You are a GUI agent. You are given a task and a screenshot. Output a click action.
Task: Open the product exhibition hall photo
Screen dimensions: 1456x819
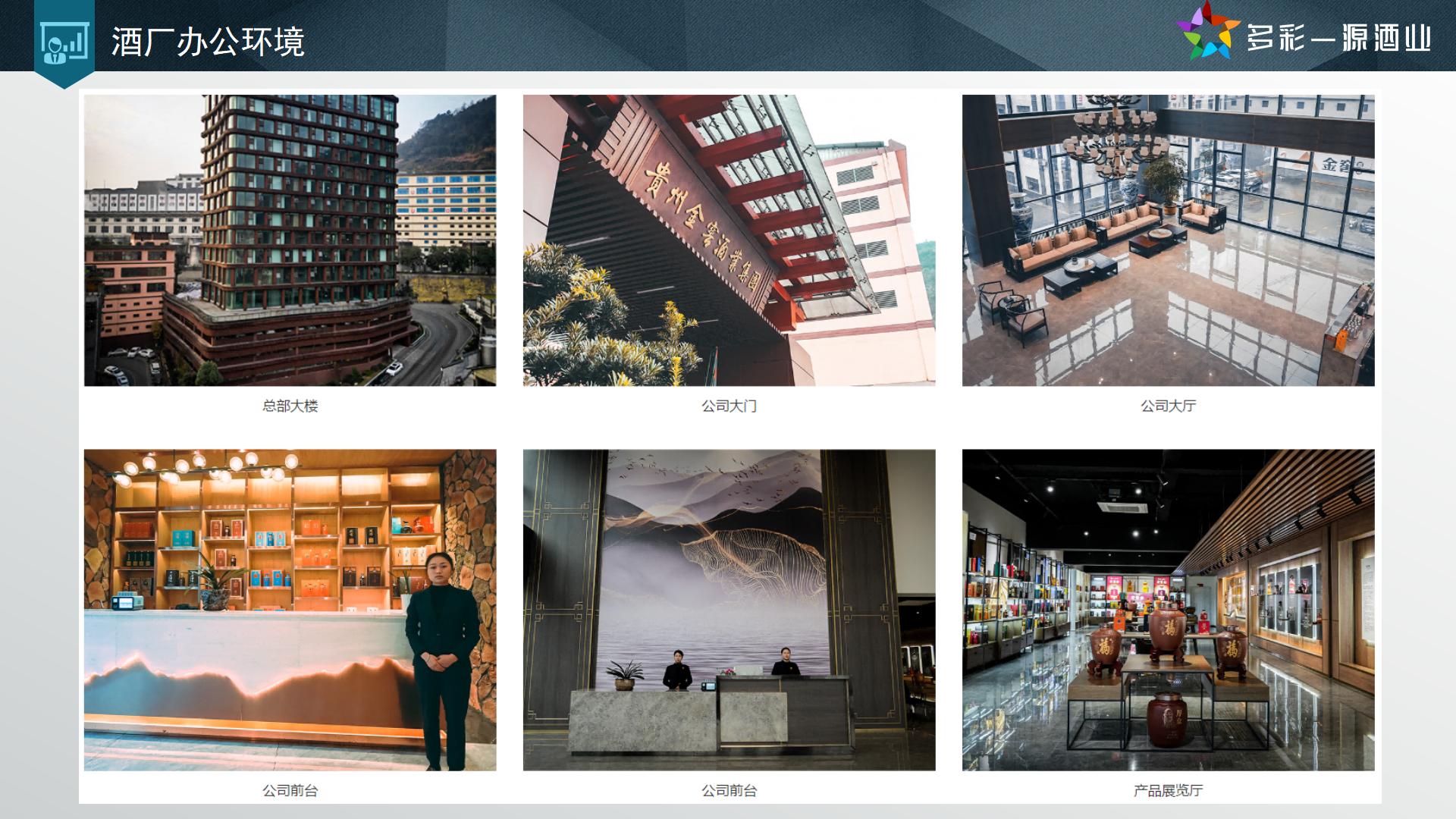click(x=1168, y=610)
